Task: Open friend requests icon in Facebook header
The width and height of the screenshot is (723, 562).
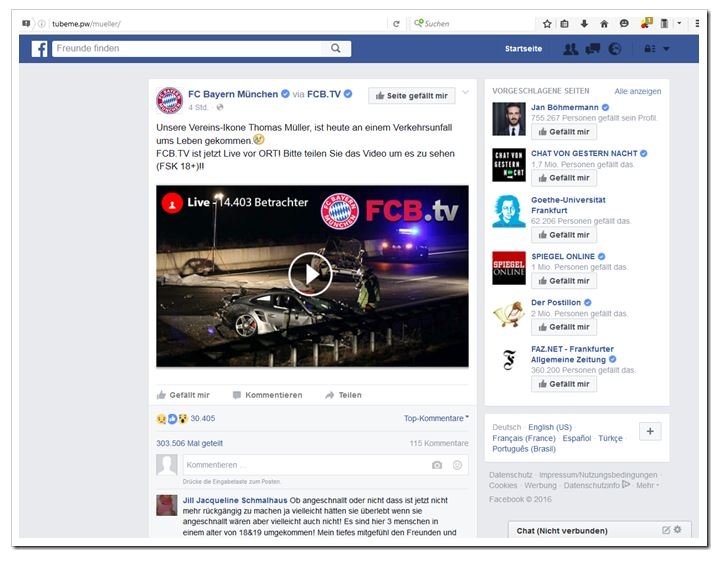Action: tap(570, 48)
